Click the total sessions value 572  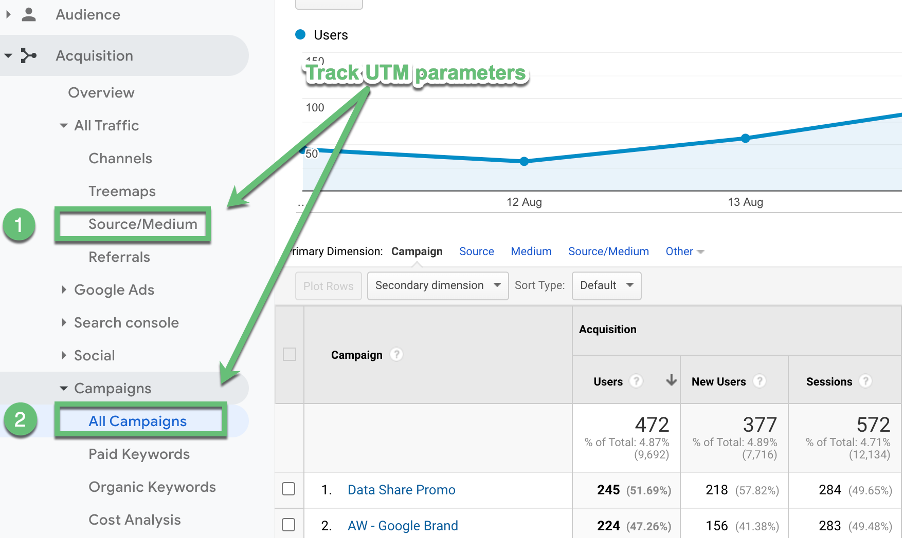point(873,425)
